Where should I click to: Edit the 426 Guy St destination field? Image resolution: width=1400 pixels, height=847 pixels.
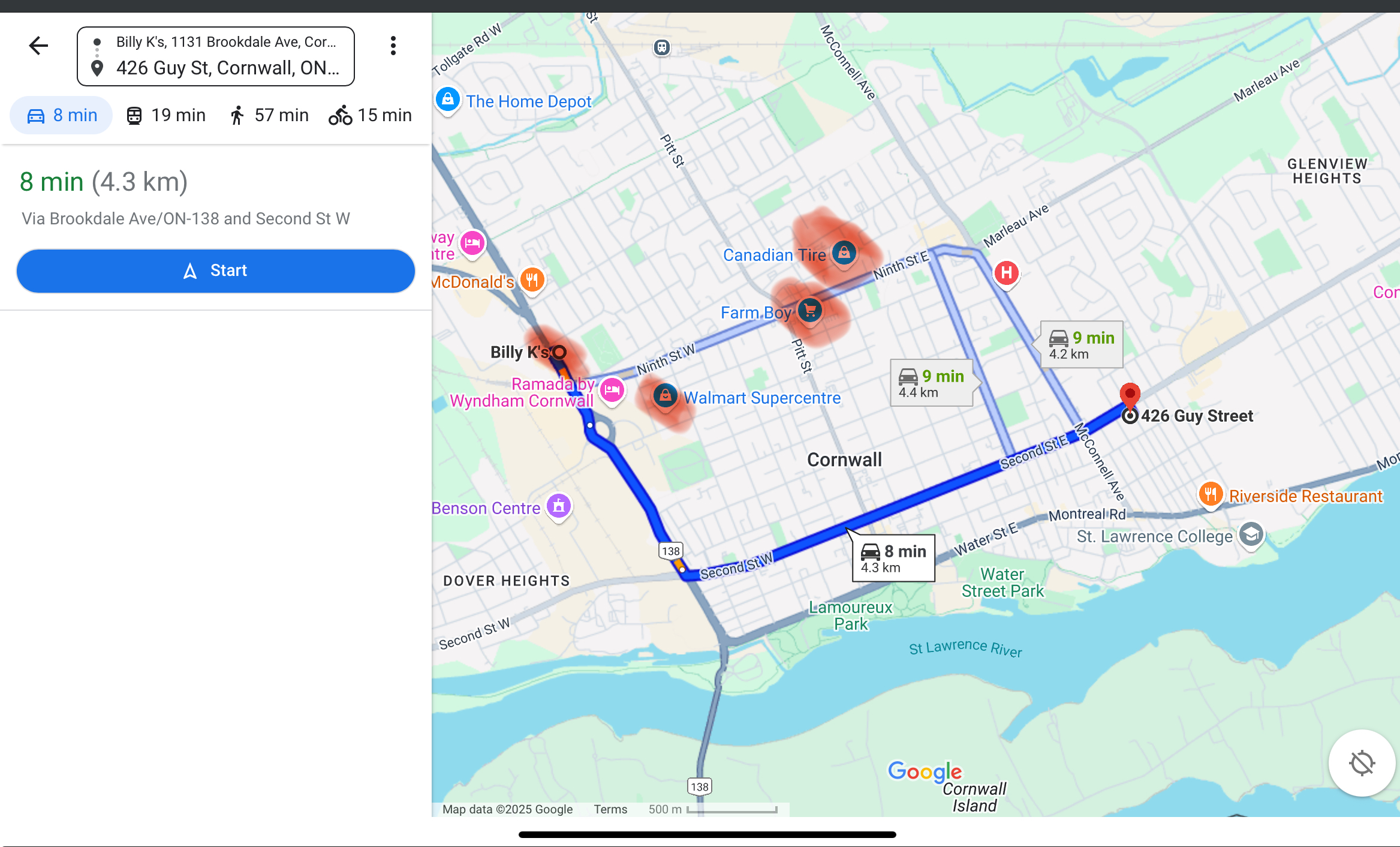tap(228, 68)
